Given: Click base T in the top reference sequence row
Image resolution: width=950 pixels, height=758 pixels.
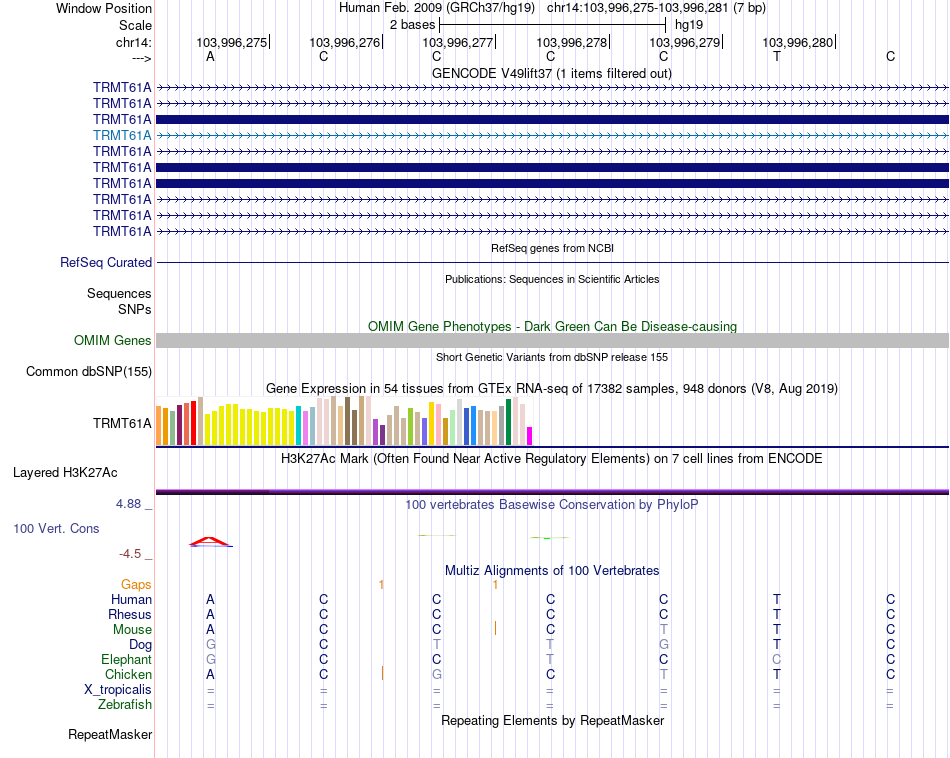Looking at the screenshot, I should (777, 57).
